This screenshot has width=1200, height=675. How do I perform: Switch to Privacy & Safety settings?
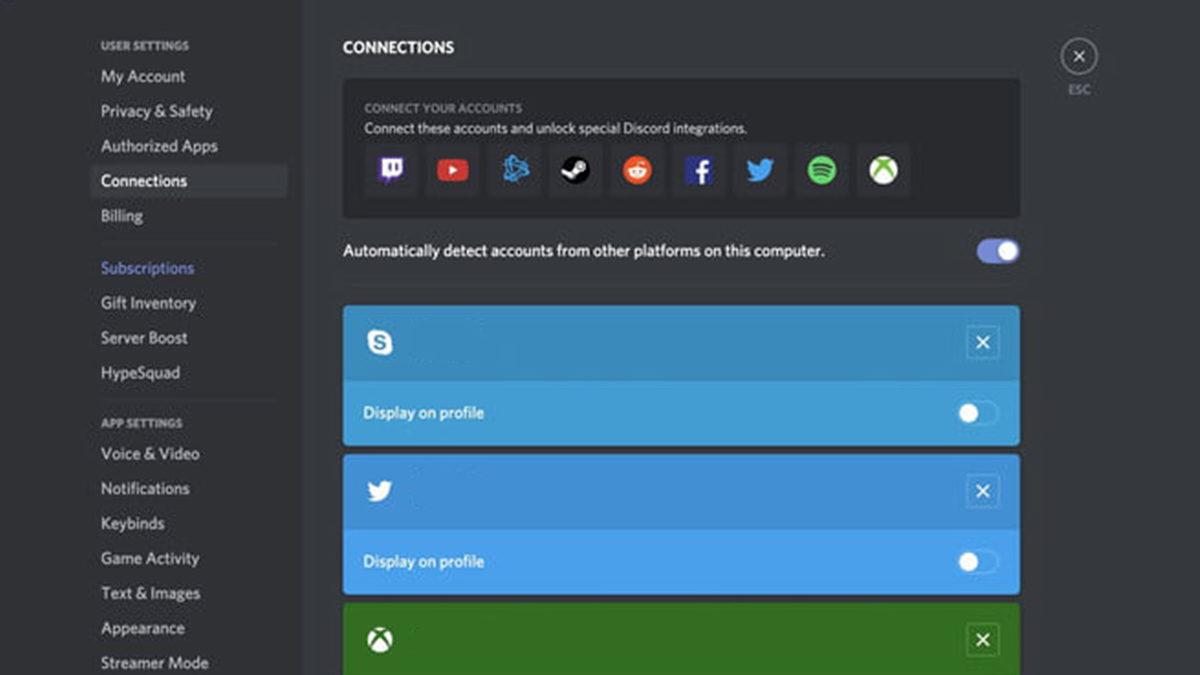point(156,111)
